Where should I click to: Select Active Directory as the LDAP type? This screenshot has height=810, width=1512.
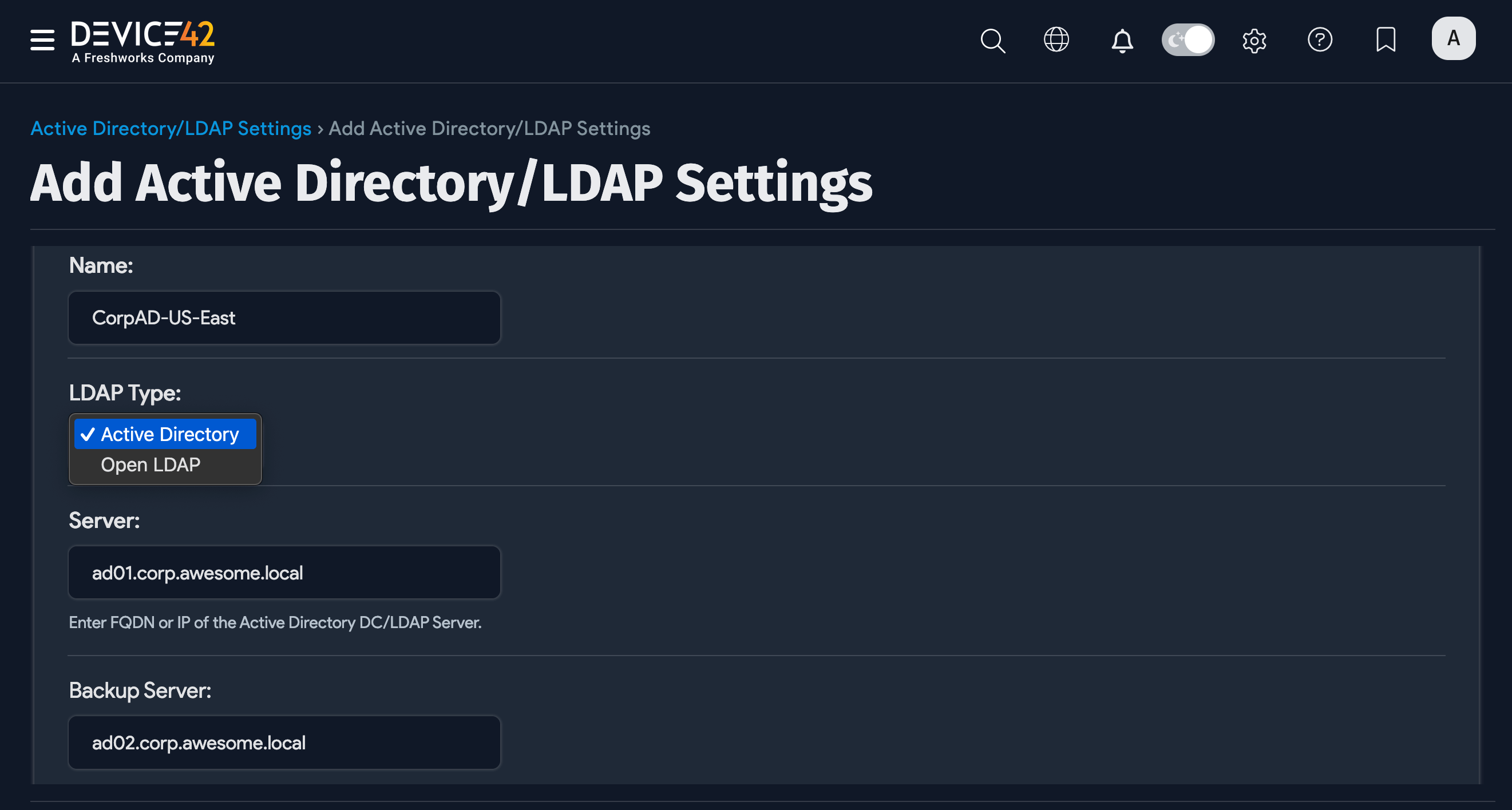coord(165,434)
